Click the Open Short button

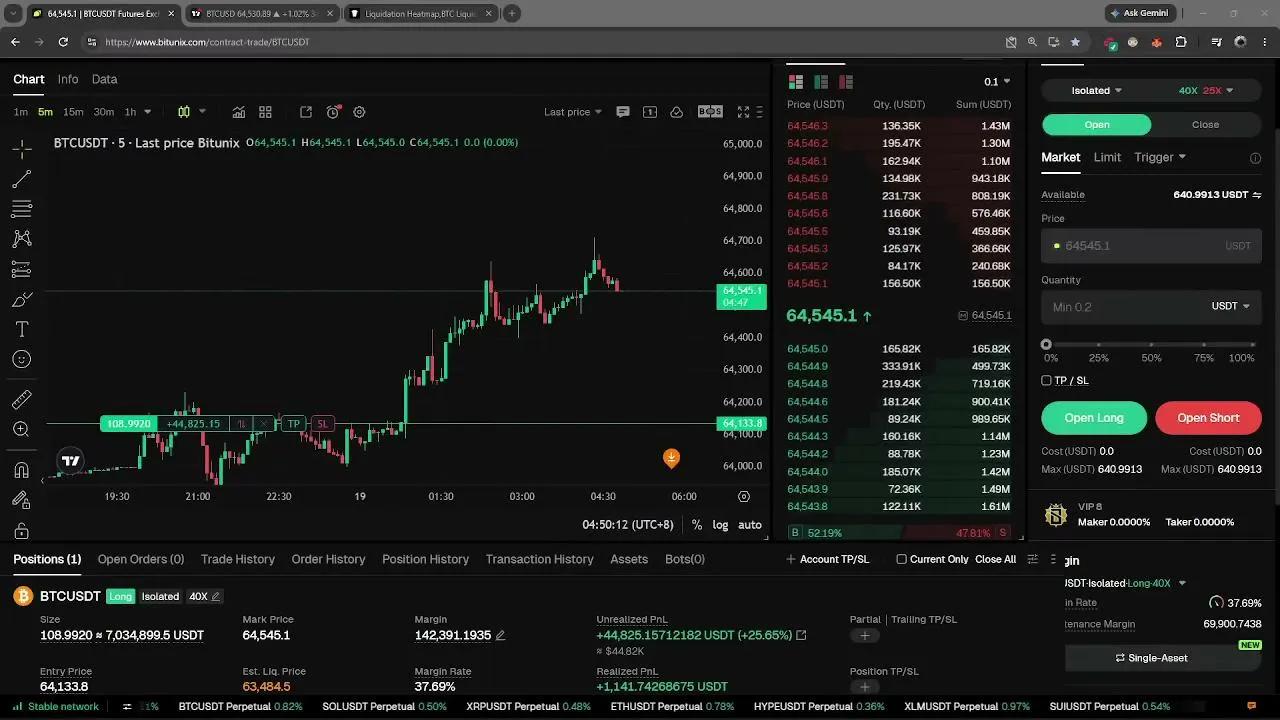pyautogui.click(x=1208, y=418)
